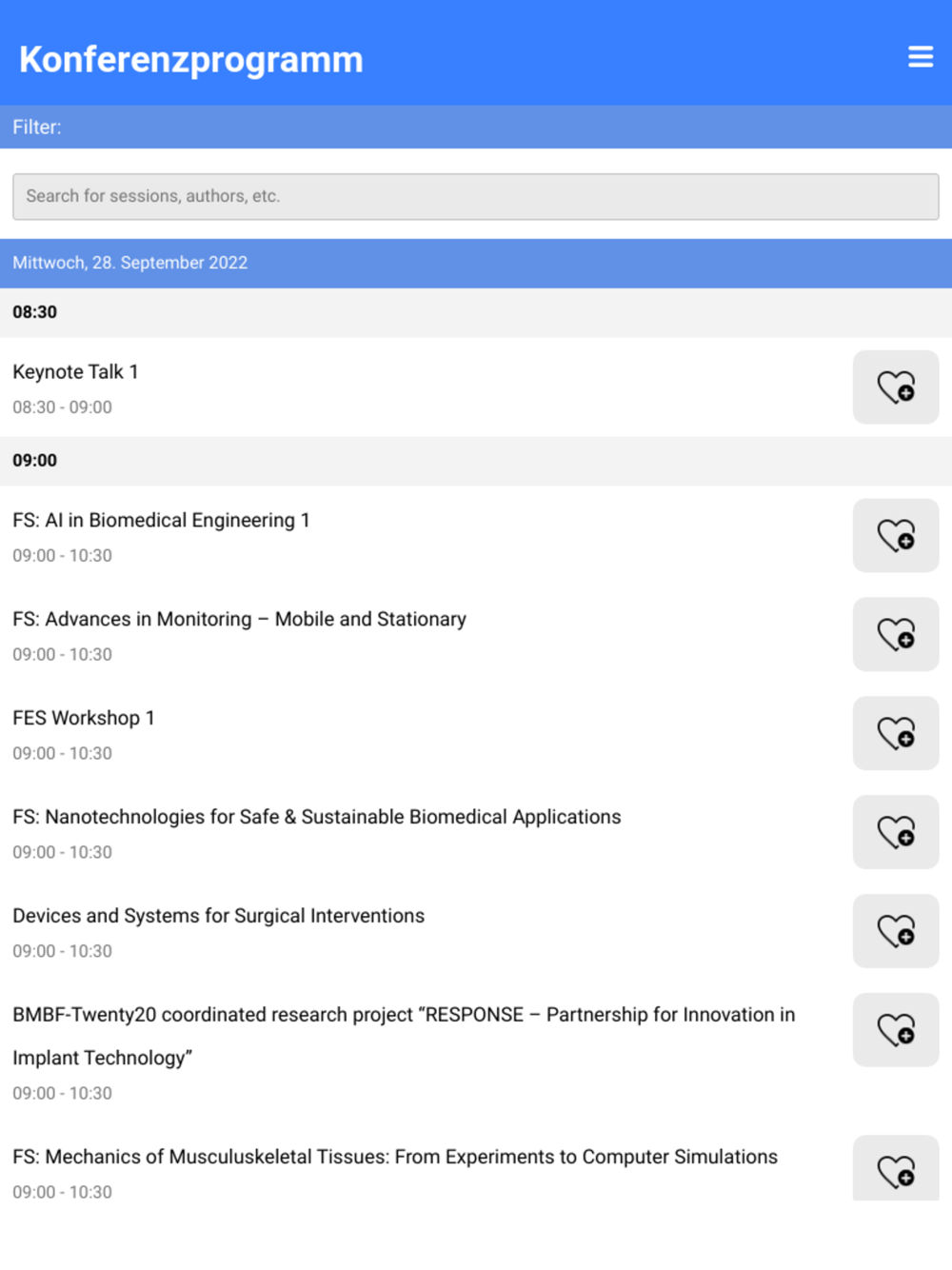Favorite Devices and Systems for Surgical Interventions

[895, 932]
